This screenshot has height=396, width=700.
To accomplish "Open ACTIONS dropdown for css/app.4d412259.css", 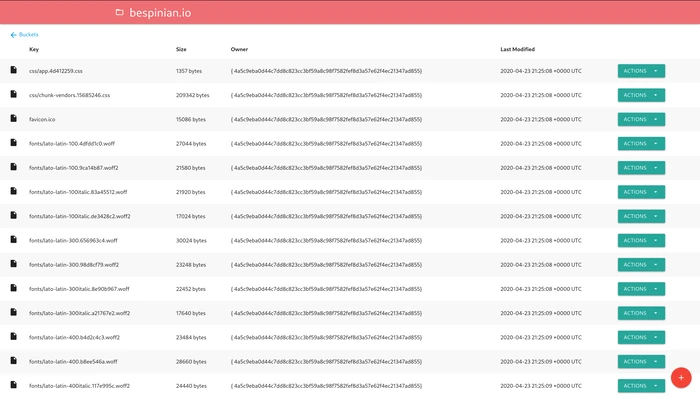I will click(x=641, y=71).
